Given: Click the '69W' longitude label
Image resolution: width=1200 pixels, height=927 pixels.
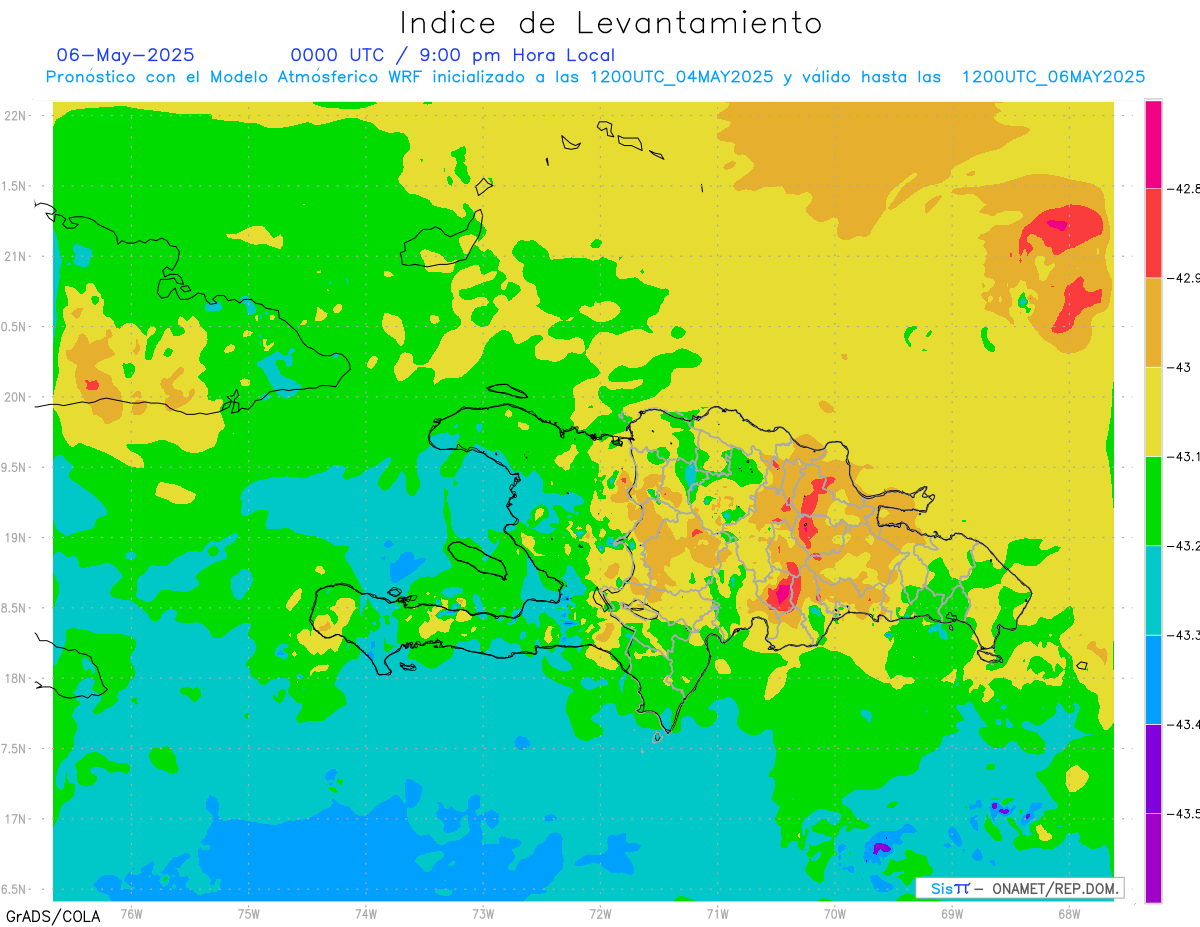Looking at the screenshot, I should pyautogui.click(x=952, y=913).
